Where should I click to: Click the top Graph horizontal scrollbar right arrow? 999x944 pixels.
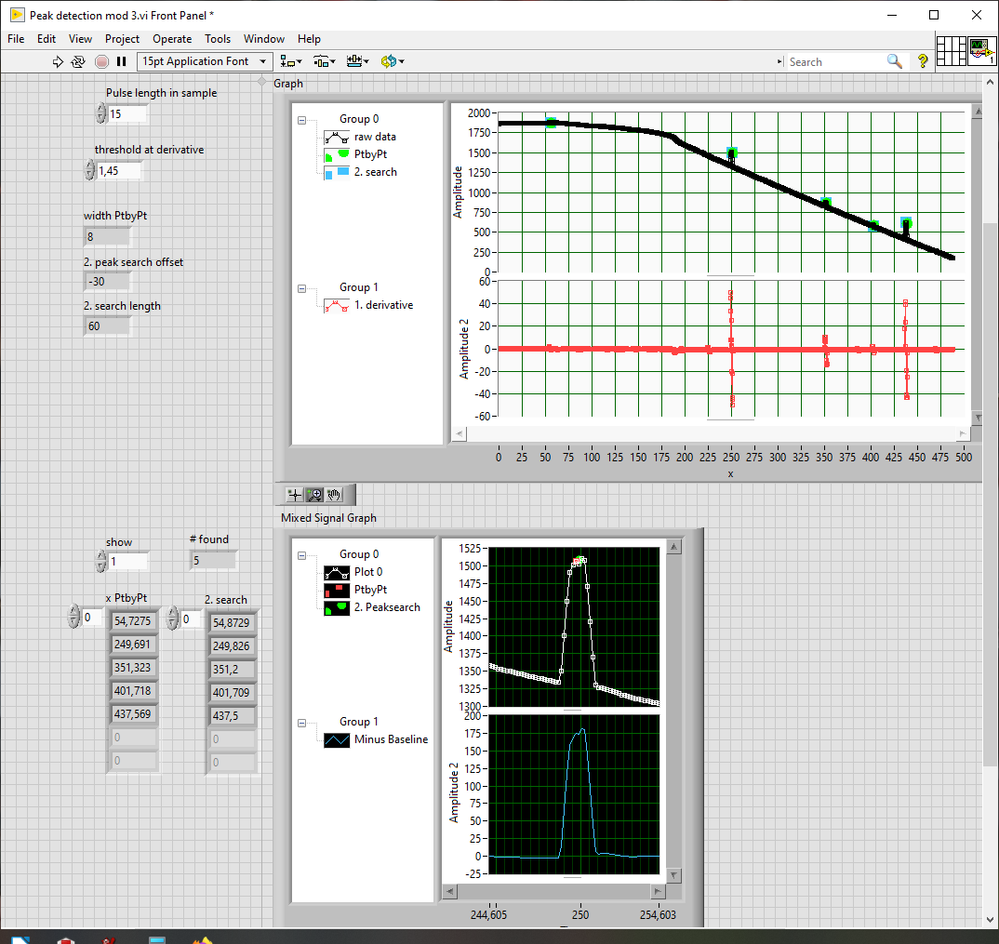point(963,434)
